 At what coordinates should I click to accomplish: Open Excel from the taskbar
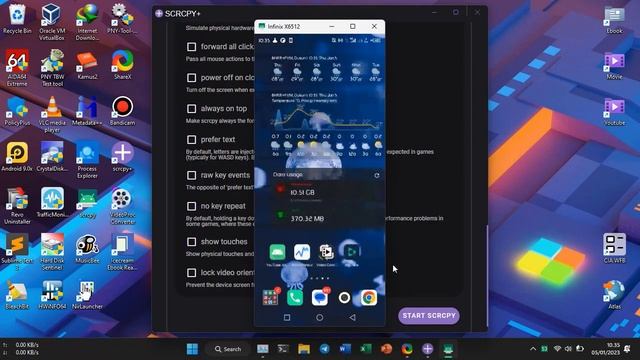point(366,349)
